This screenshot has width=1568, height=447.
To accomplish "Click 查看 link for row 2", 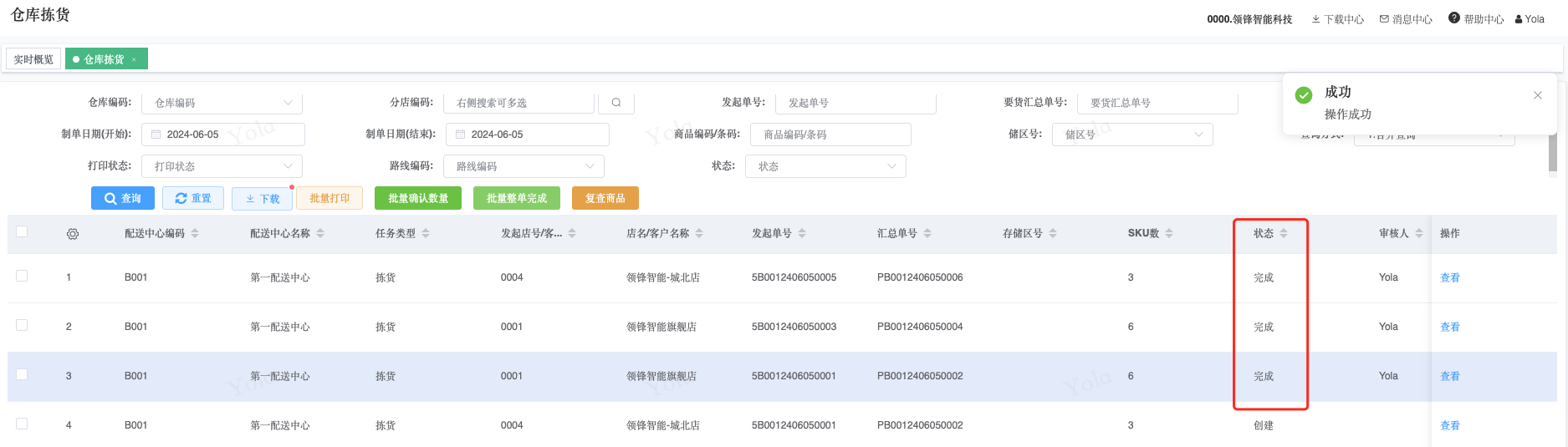I will (x=1449, y=327).
